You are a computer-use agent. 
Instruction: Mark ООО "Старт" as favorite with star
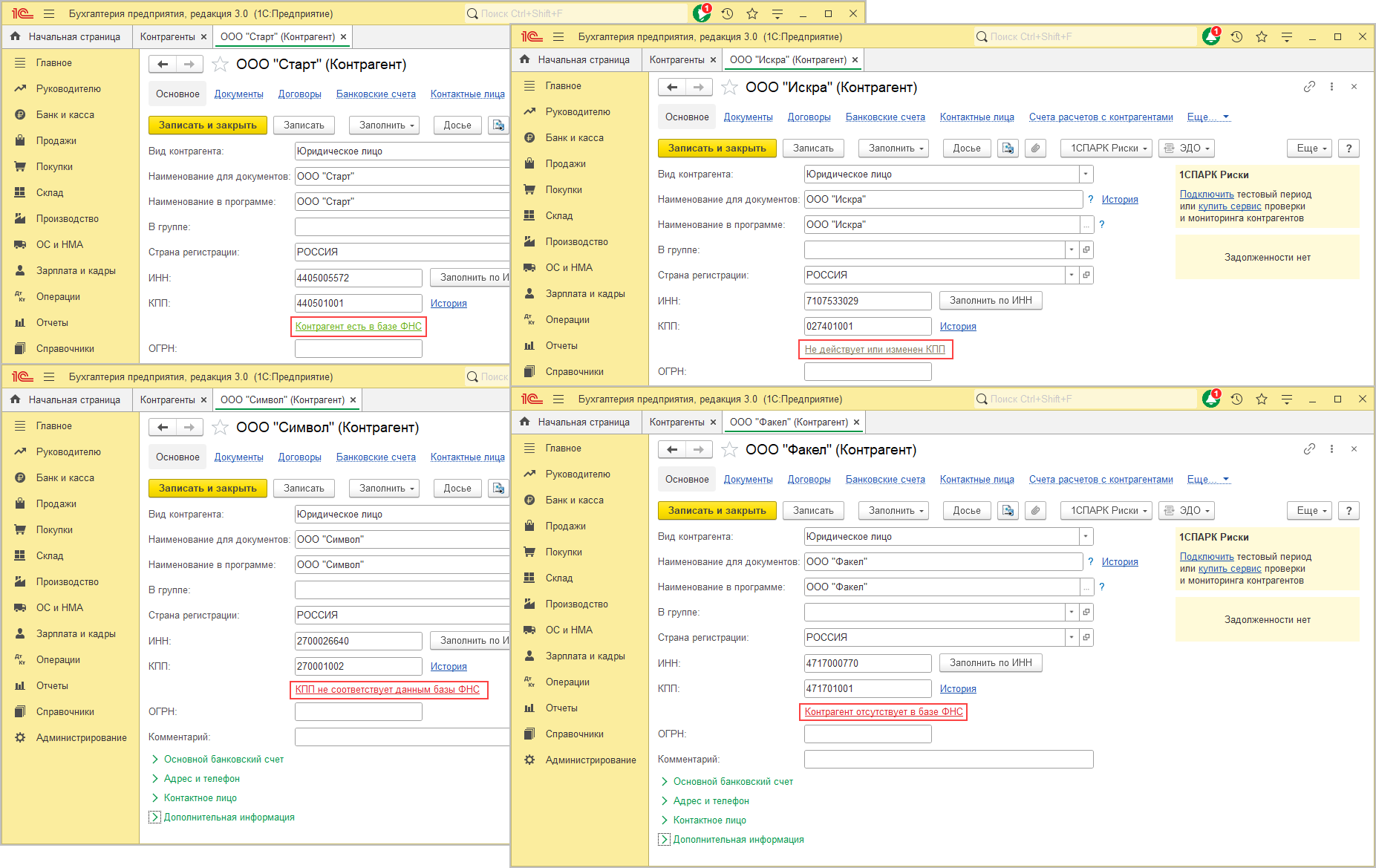(x=220, y=65)
